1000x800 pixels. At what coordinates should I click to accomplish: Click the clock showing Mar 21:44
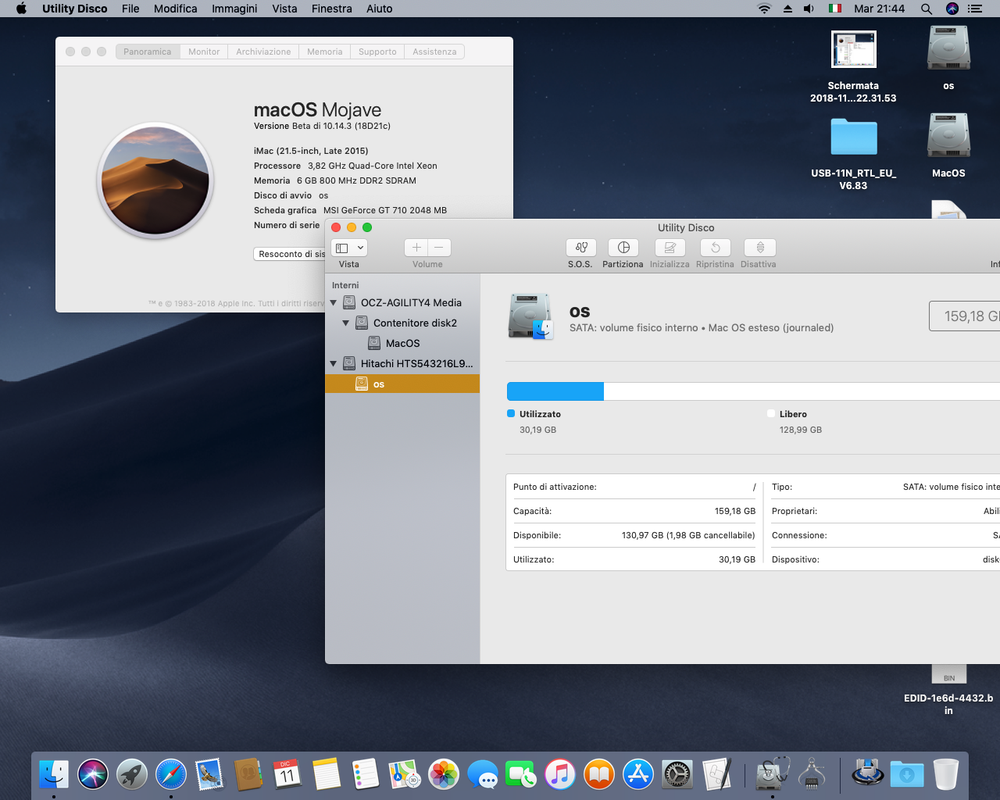[x=879, y=8]
